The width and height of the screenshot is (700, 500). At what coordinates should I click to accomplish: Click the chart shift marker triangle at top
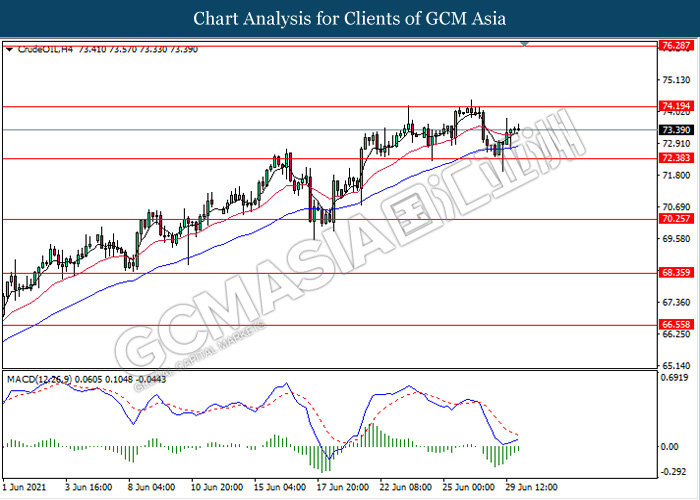525,44
